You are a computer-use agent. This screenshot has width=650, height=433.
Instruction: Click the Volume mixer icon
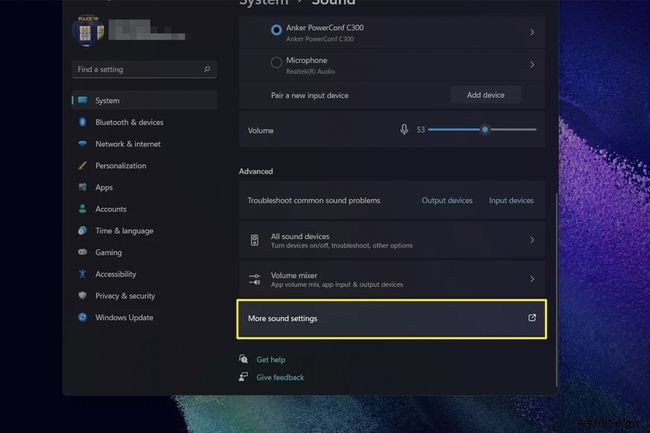pos(255,279)
